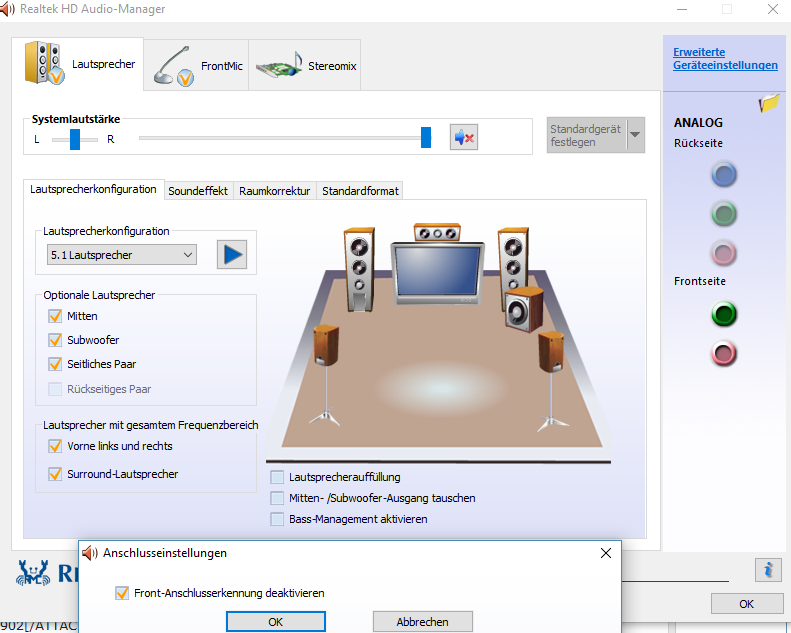The image size is (791, 633).
Task: Click the blue rear panel audio jack
Action: 724,175
